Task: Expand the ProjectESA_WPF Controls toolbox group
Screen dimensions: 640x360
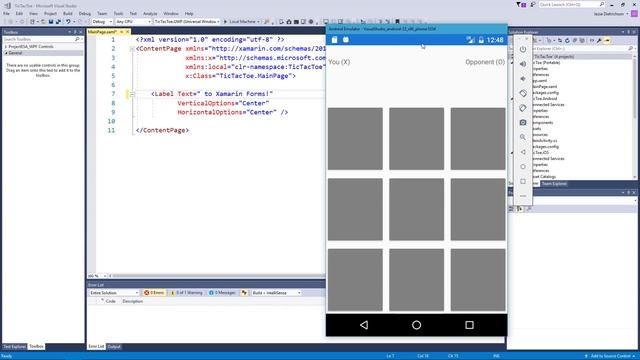Action: tap(6, 47)
